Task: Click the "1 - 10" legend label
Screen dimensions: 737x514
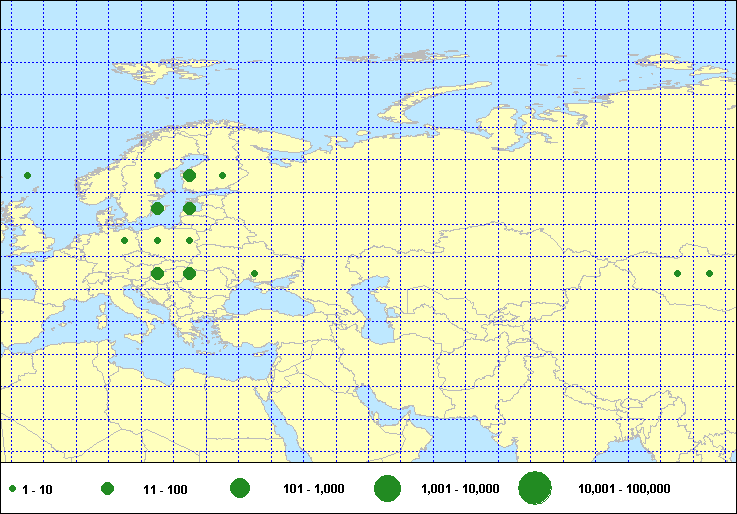Action: tap(38, 490)
